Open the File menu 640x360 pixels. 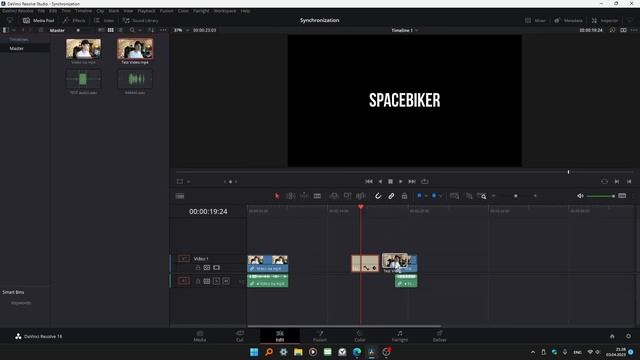click(x=41, y=11)
